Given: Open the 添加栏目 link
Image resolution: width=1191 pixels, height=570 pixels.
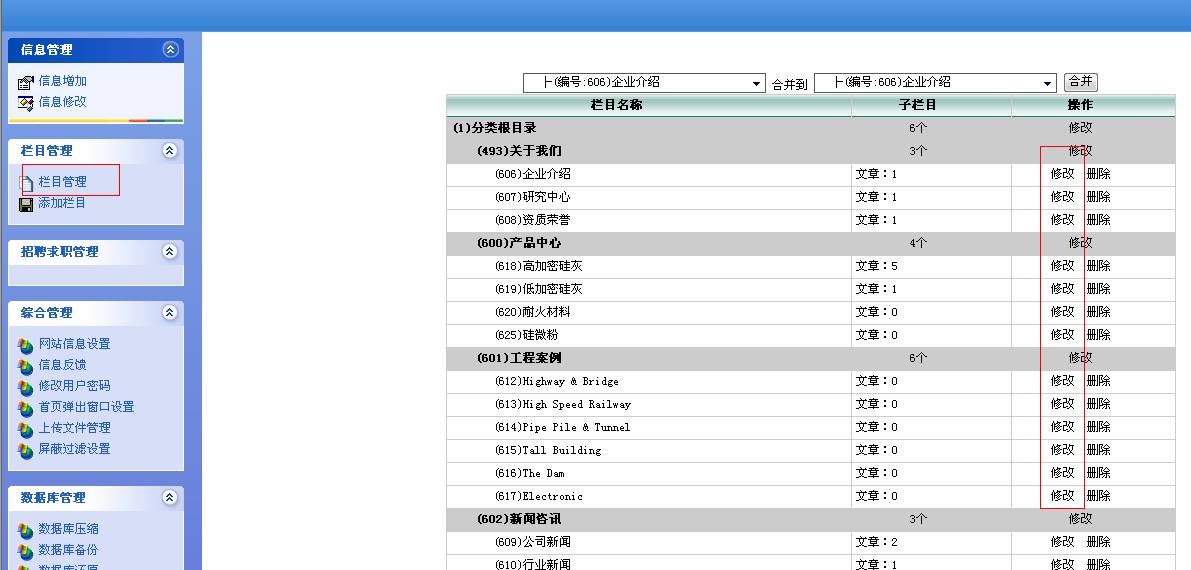Looking at the screenshot, I should [x=63, y=203].
